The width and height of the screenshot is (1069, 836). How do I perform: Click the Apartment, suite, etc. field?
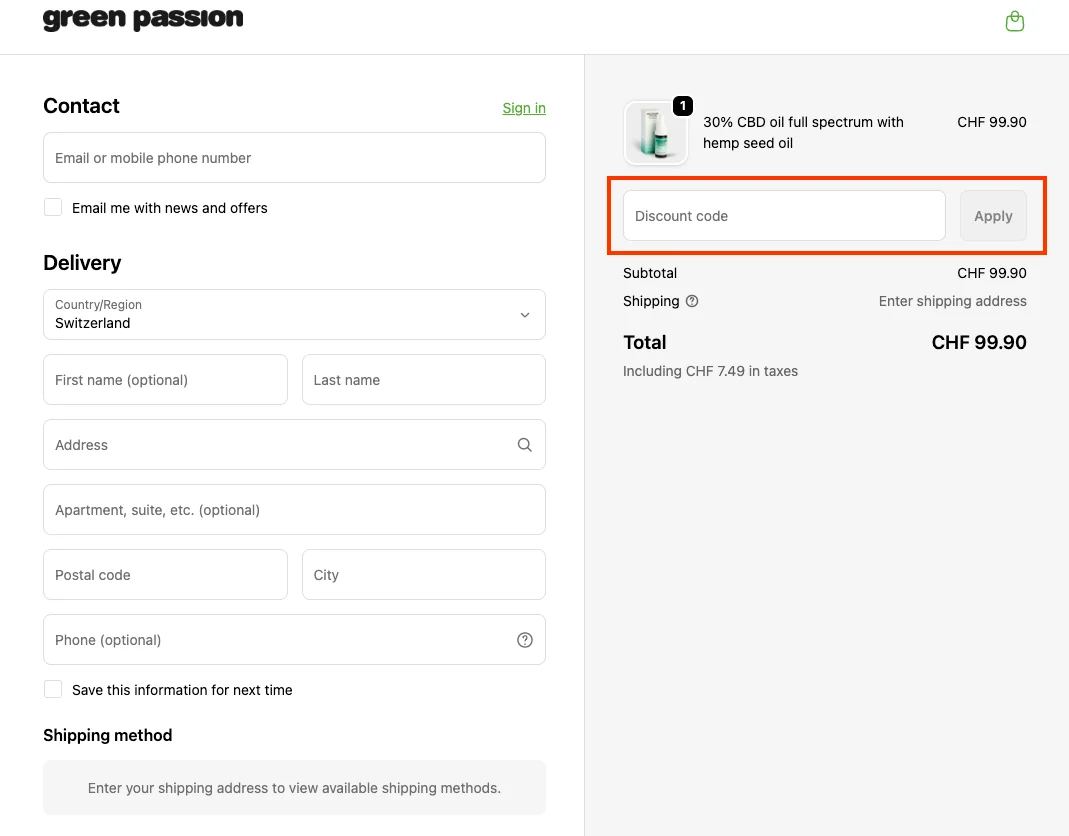click(x=294, y=509)
